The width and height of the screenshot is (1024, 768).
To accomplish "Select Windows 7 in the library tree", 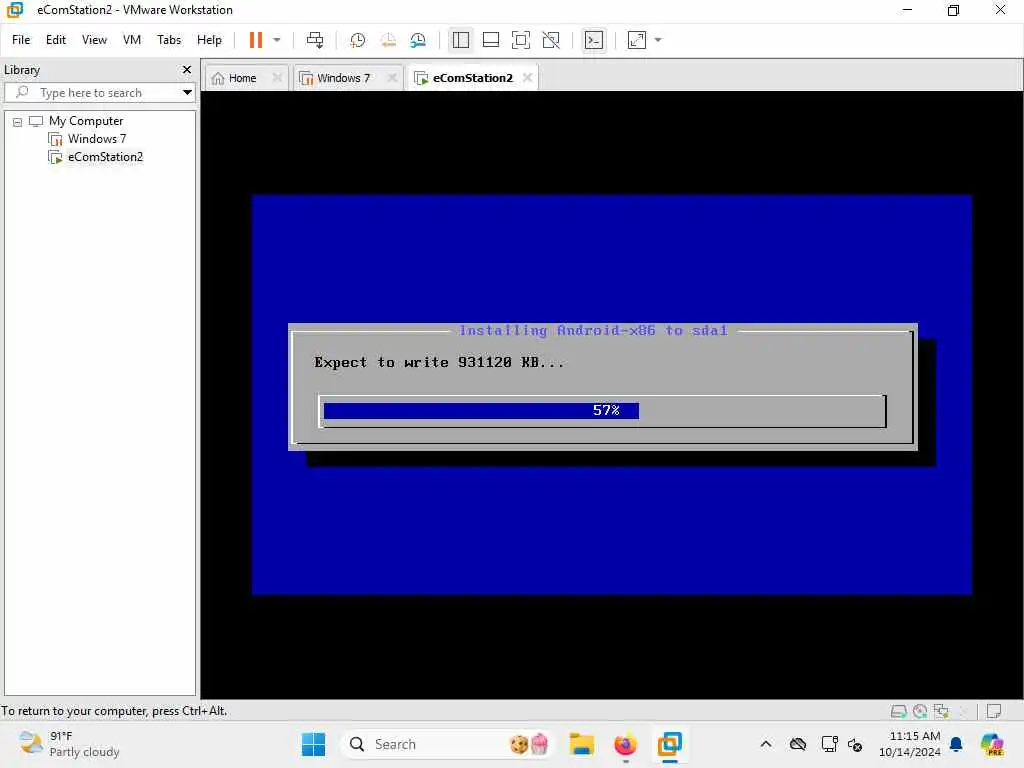I will pos(97,138).
